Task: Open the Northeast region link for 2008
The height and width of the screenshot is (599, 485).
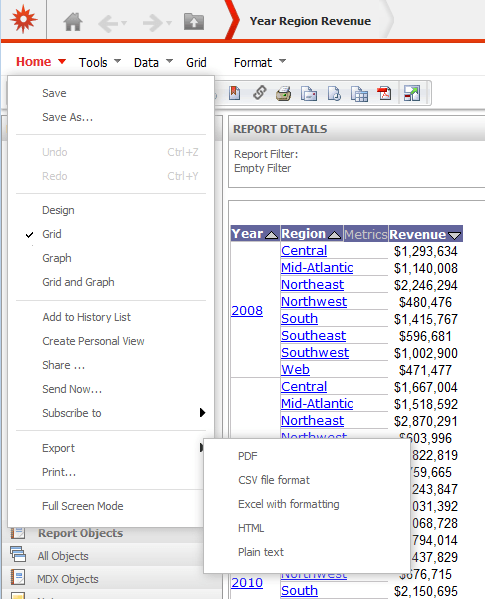Action: pos(312,285)
